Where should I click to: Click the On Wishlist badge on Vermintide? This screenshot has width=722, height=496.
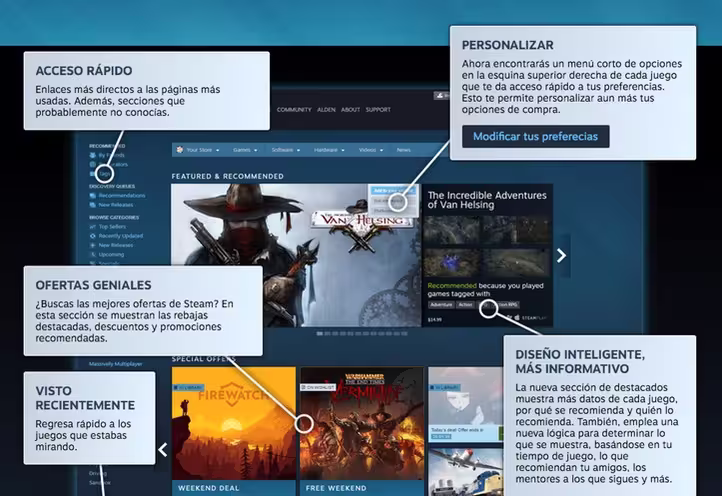(x=318, y=387)
